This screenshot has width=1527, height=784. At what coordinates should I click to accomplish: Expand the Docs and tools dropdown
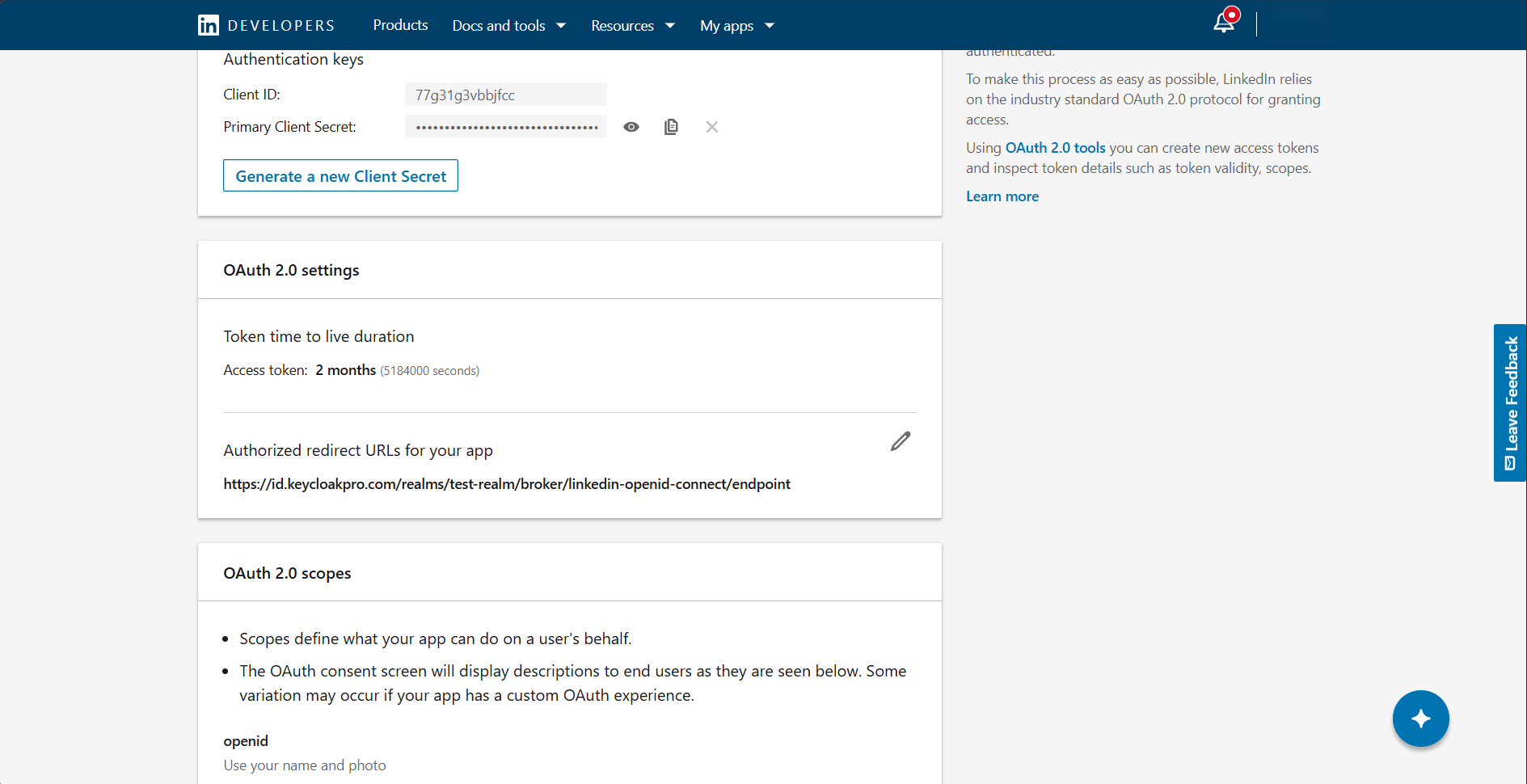[509, 26]
